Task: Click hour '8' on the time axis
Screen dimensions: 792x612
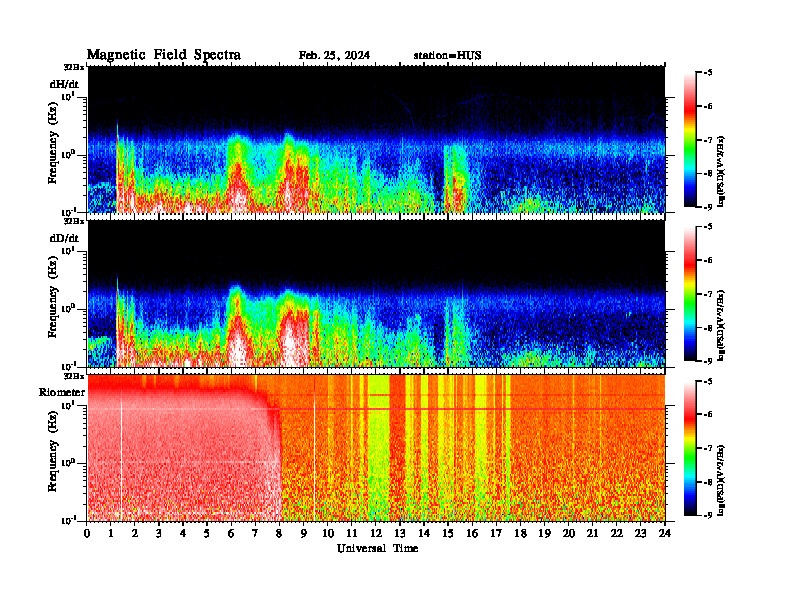Action: pyautogui.click(x=279, y=533)
